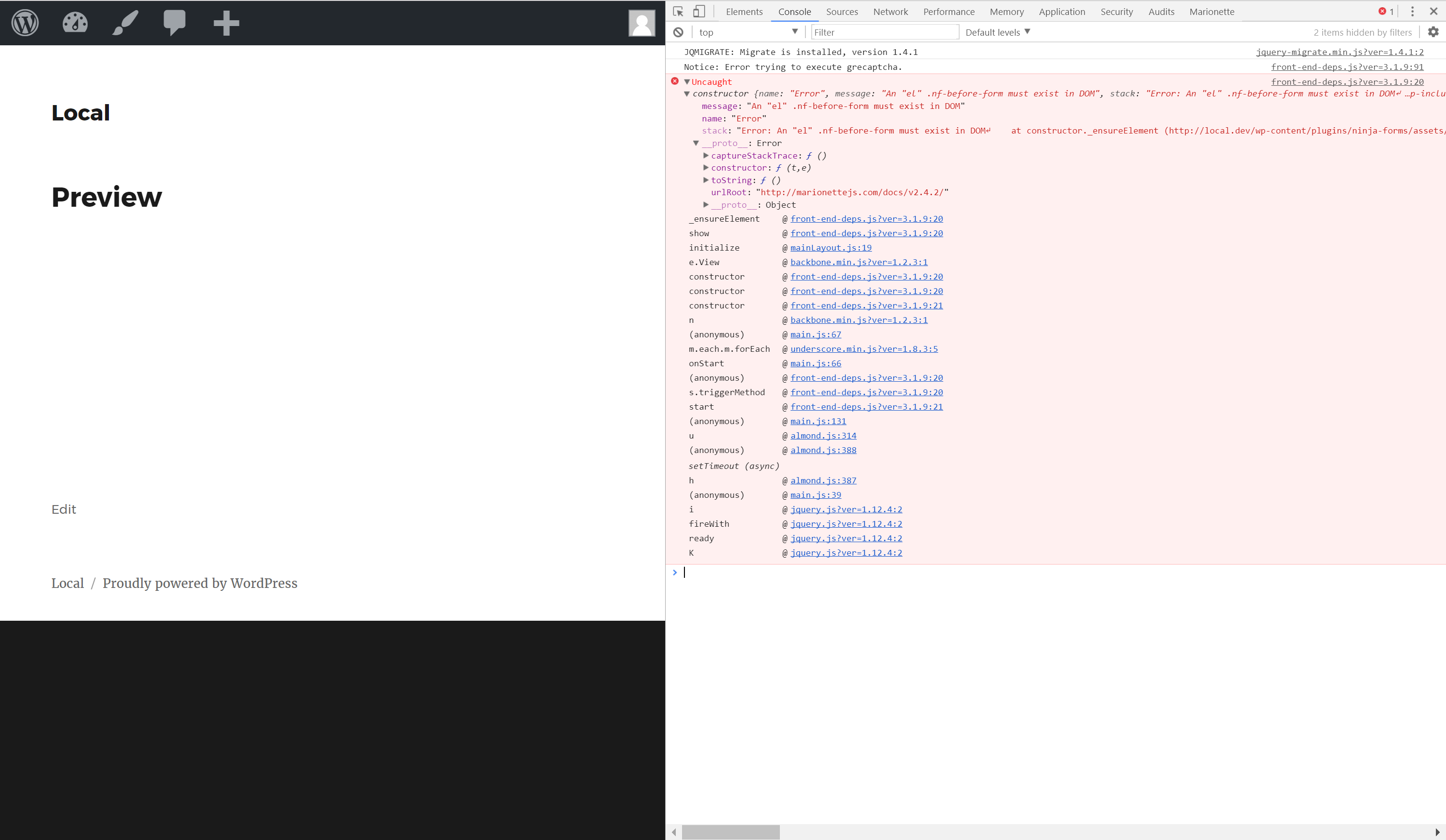Screen dimensions: 1446x840
Task: Switch to the Sources tab
Action: (x=842, y=12)
